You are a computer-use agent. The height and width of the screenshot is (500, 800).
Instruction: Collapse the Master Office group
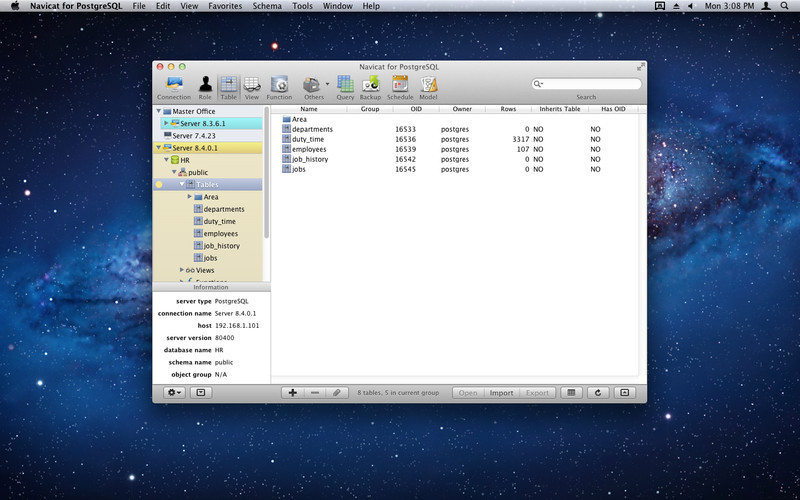159,111
